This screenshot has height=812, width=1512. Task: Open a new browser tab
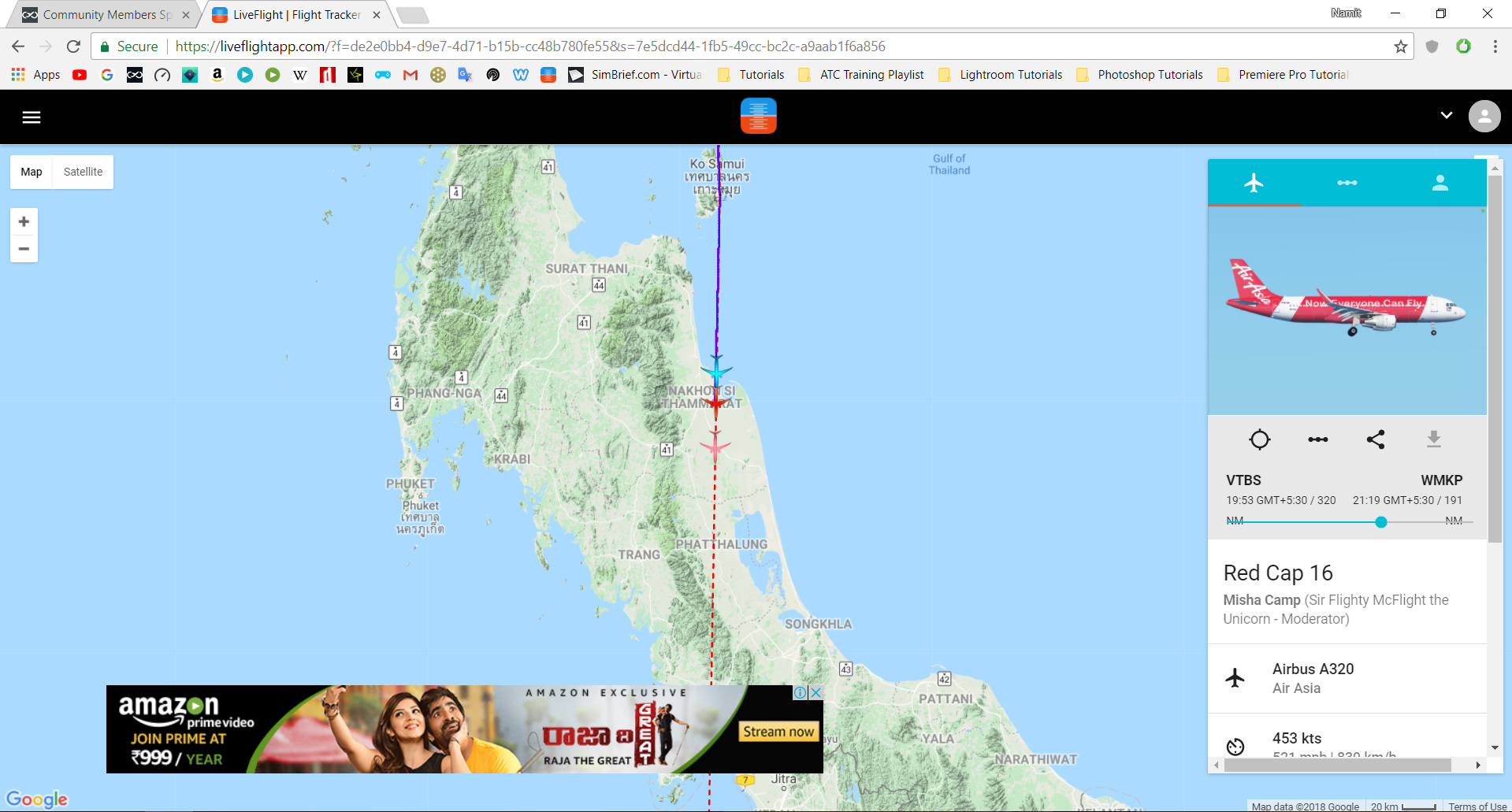point(411,15)
